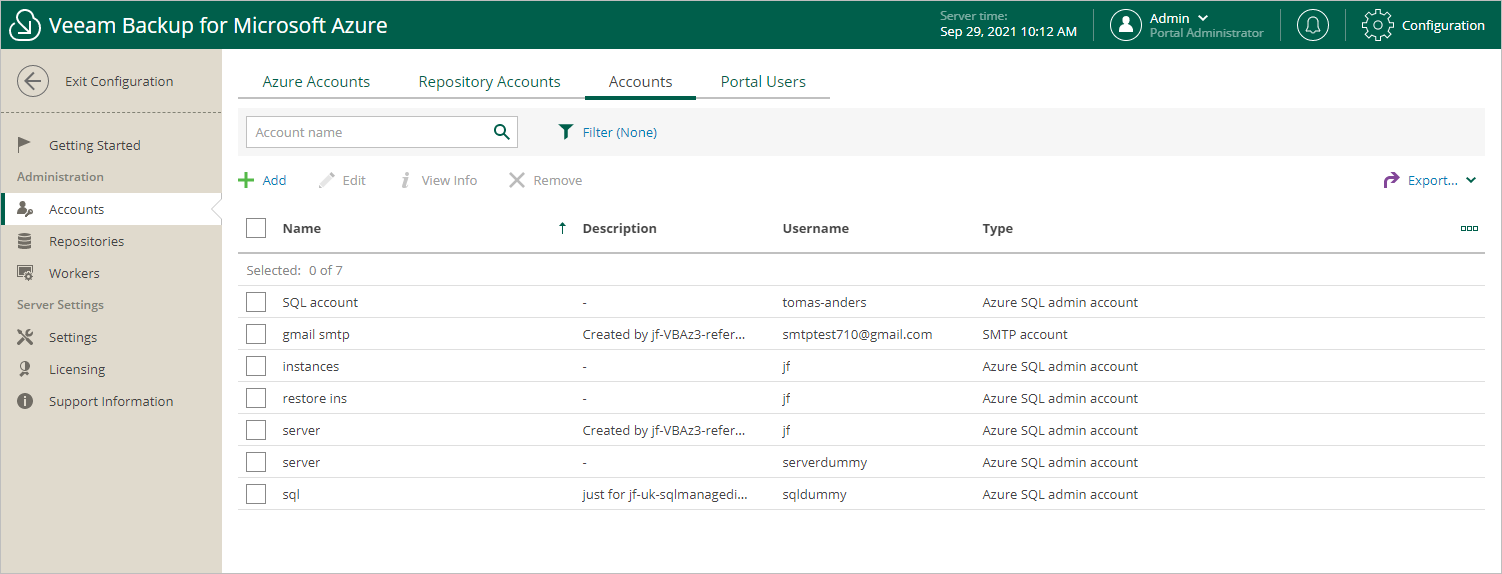
Task: Toggle the select-all checkbox in table header
Action: click(x=256, y=228)
